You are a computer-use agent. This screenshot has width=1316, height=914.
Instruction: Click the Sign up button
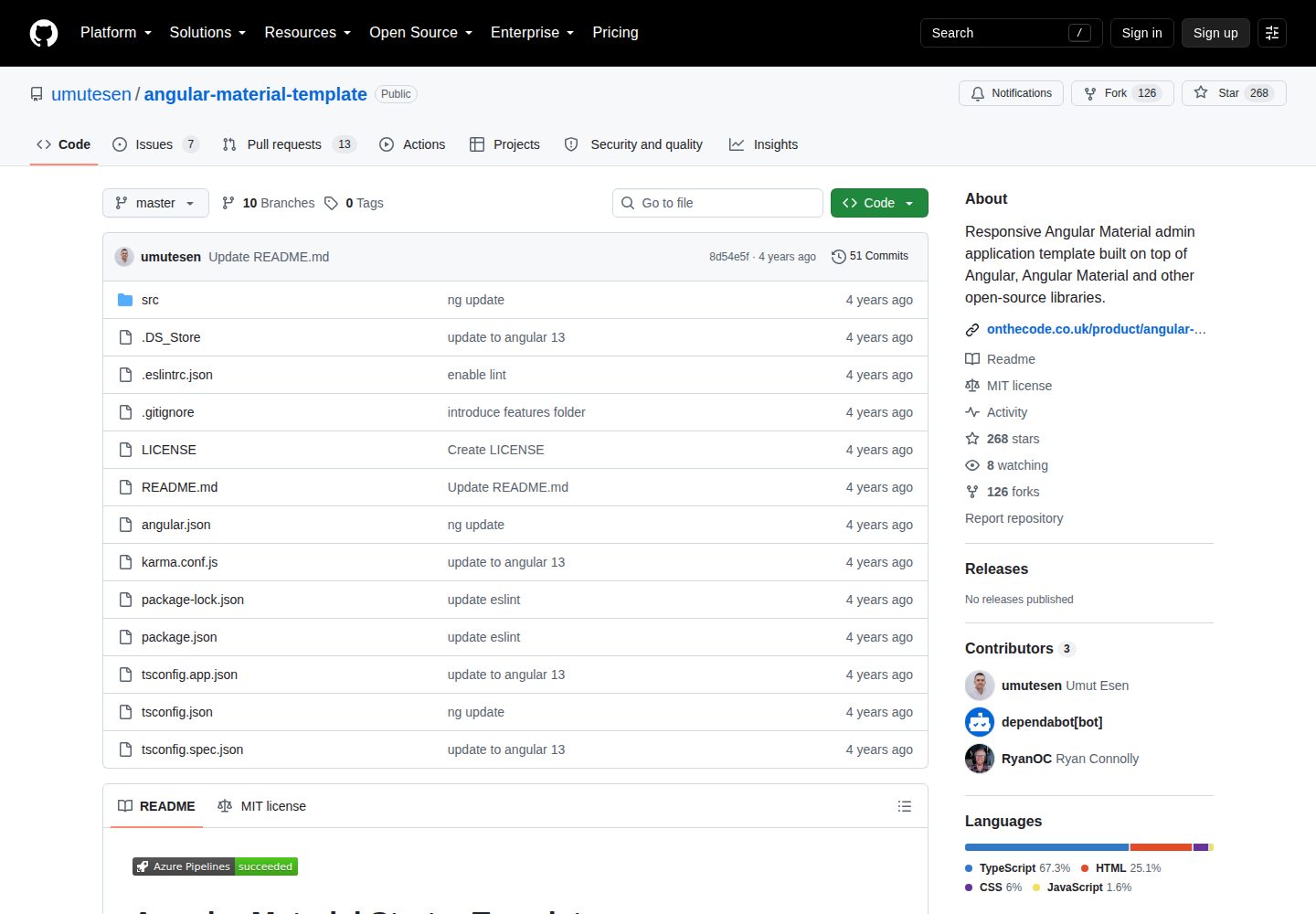point(1215,33)
